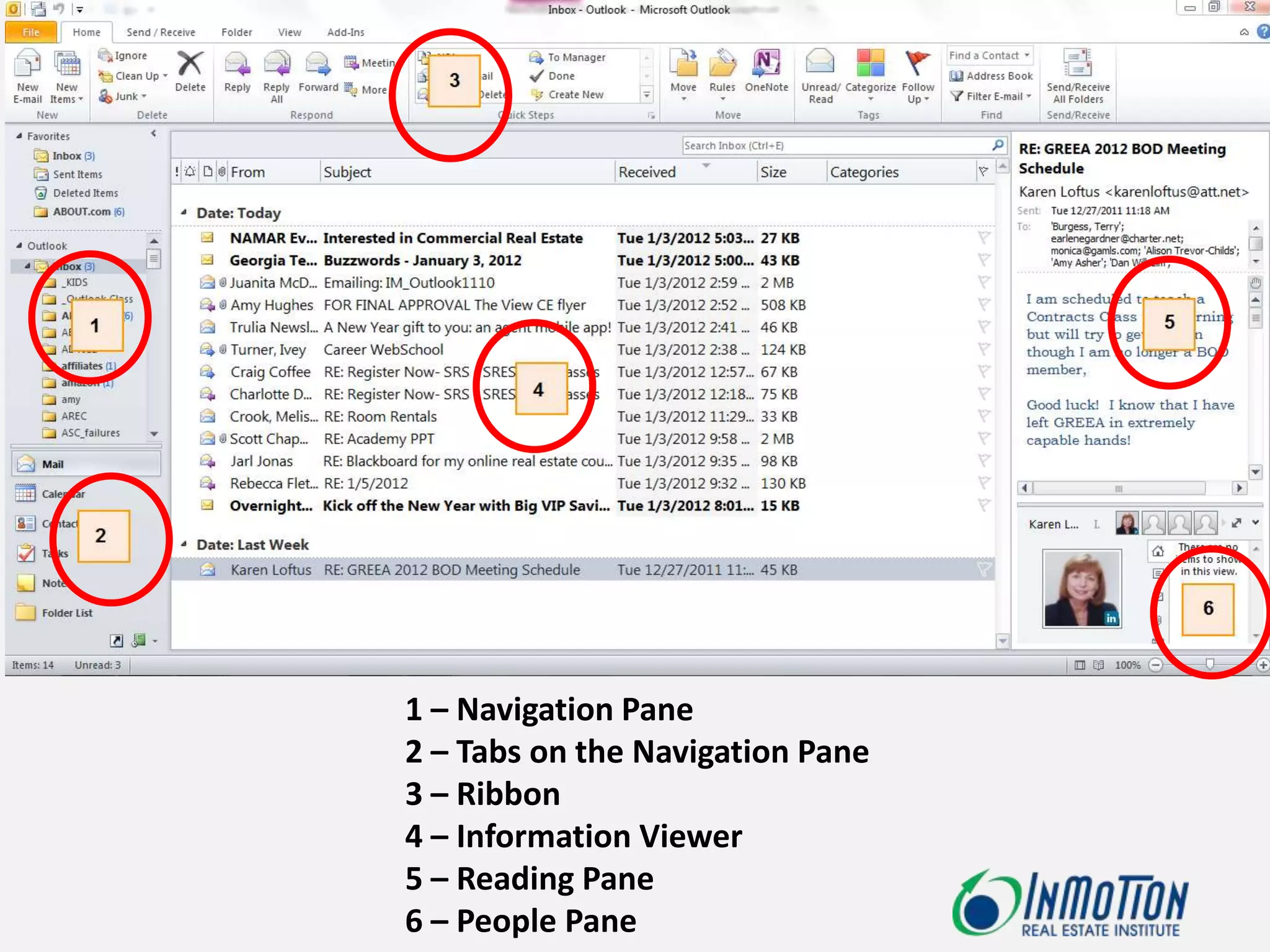This screenshot has height=952, width=1270.
Task: Open the Junk dropdown
Action: 123,96
